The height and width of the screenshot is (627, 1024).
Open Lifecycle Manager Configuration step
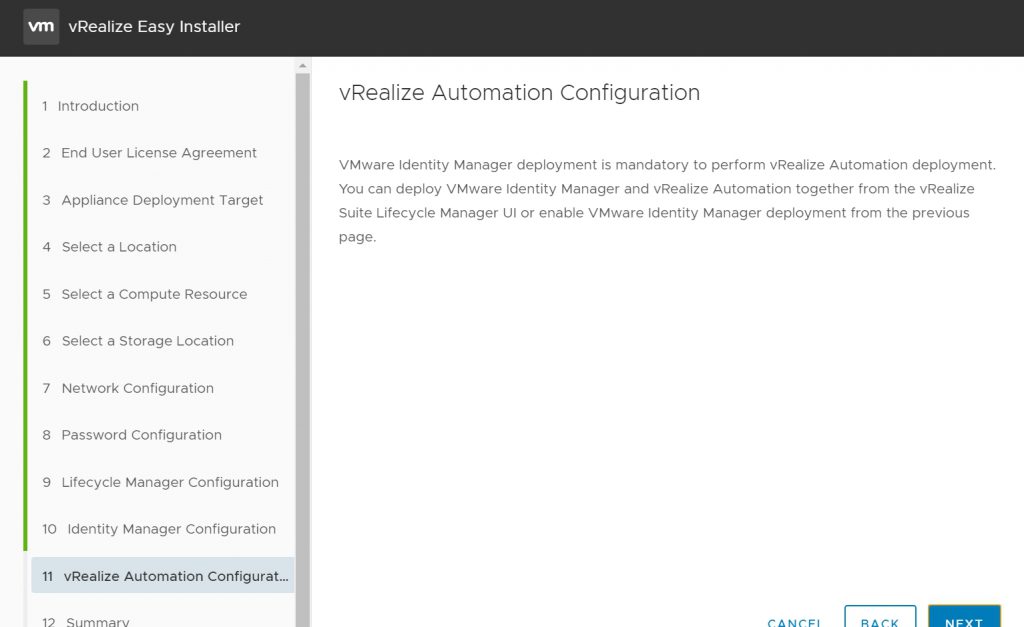tap(161, 482)
